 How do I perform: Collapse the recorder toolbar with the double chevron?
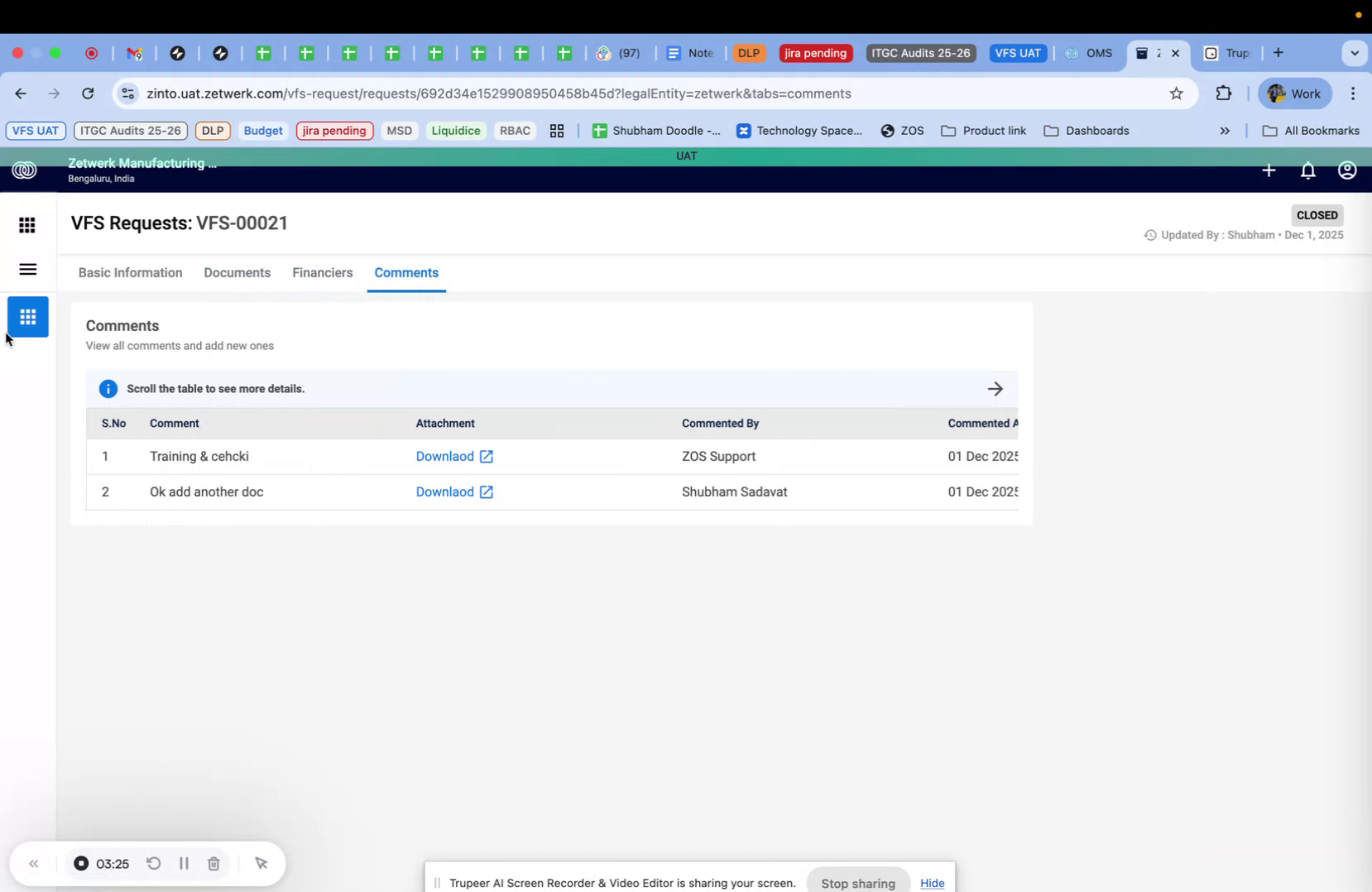coord(34,863)
